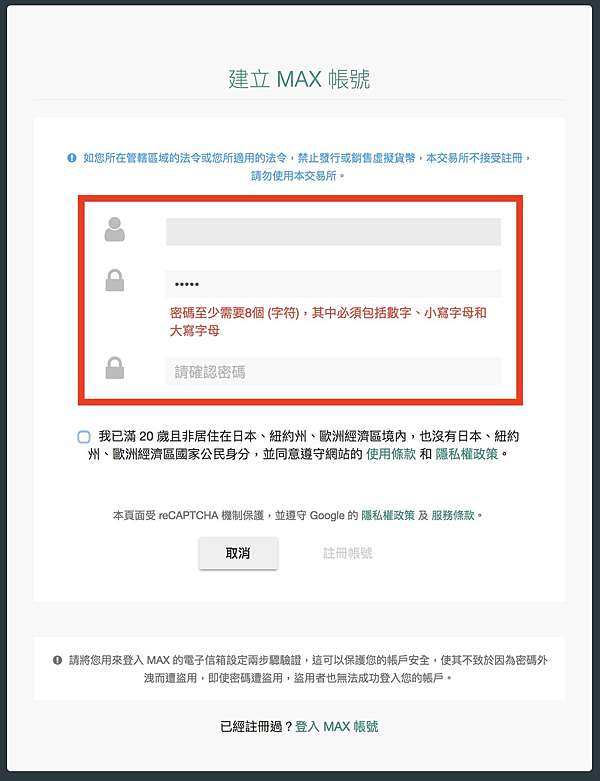
Task: Open Google's 服務條款 terms of service link
Action: tap(453, 516)
